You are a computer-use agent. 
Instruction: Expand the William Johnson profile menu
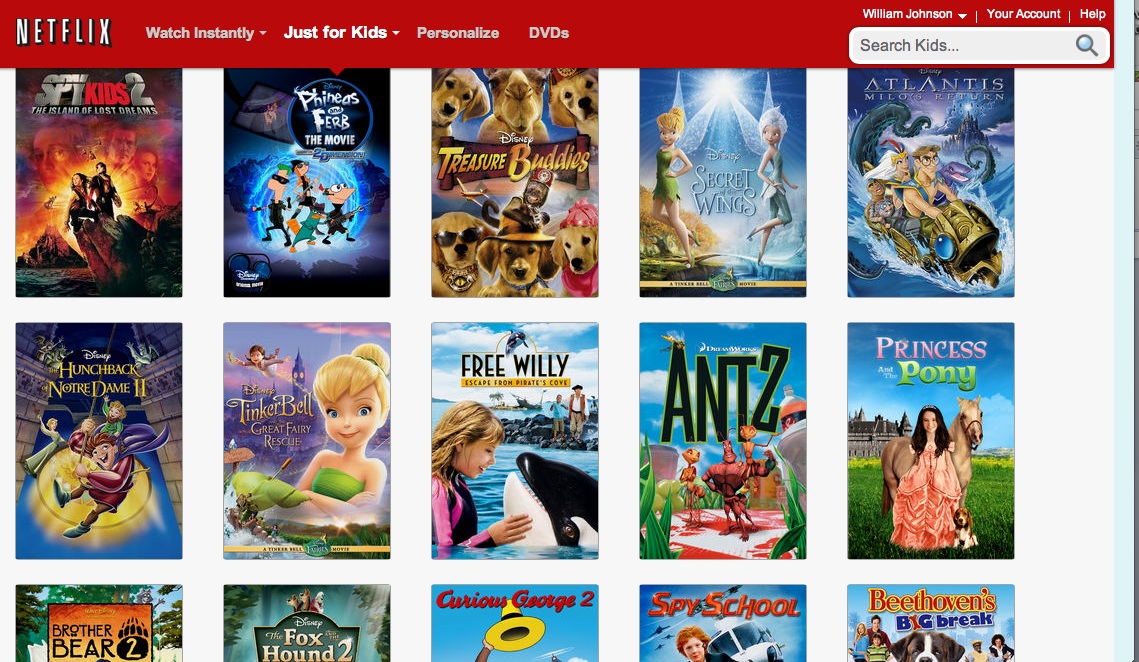point(914,14)
